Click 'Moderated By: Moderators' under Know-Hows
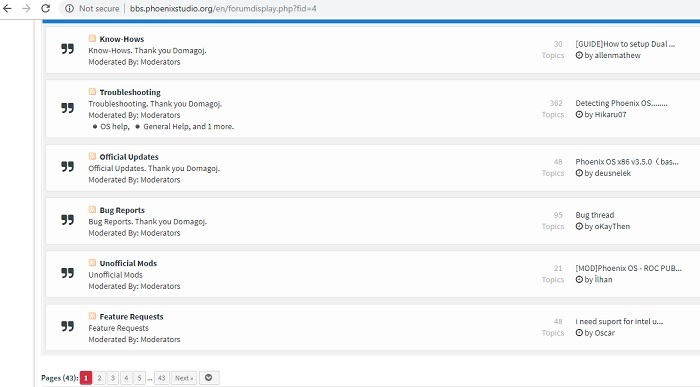The width and height of the screenshot is (700, 387). point(134,62)
